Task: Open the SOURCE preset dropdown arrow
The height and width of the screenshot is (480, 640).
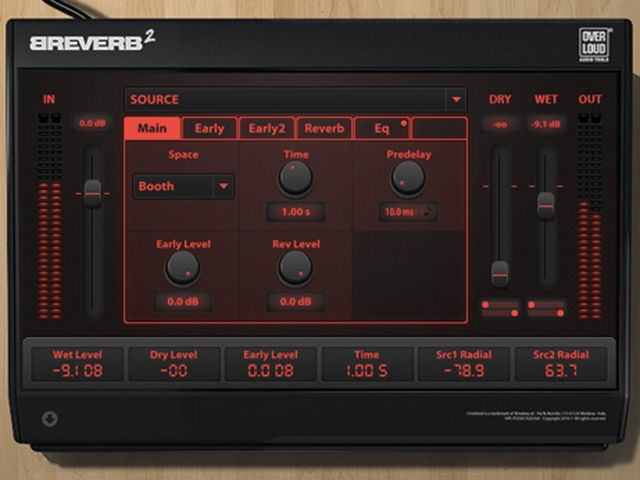Action: [456, 99]
